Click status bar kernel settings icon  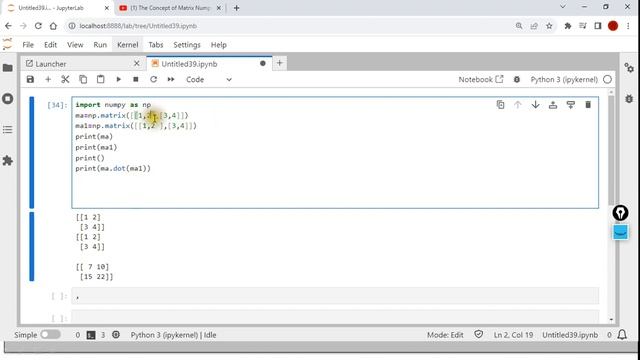116,335
